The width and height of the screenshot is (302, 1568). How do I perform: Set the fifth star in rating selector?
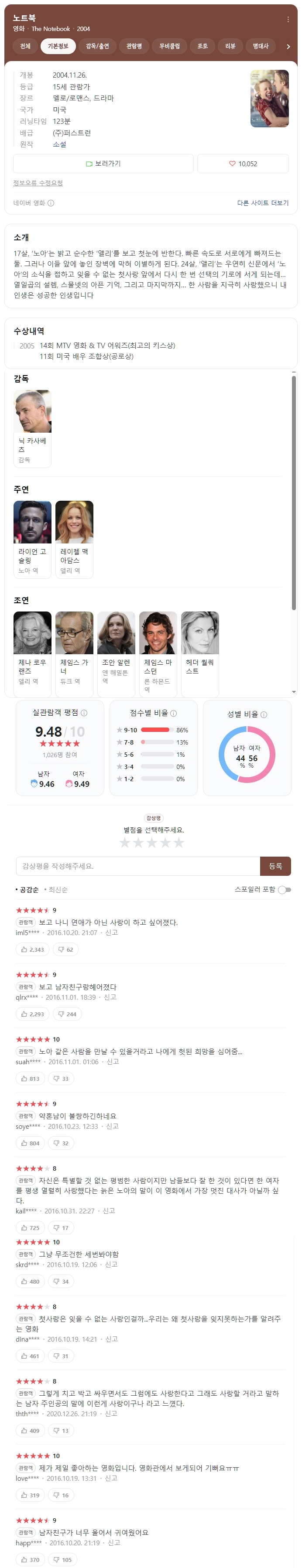tap(178, 843)
